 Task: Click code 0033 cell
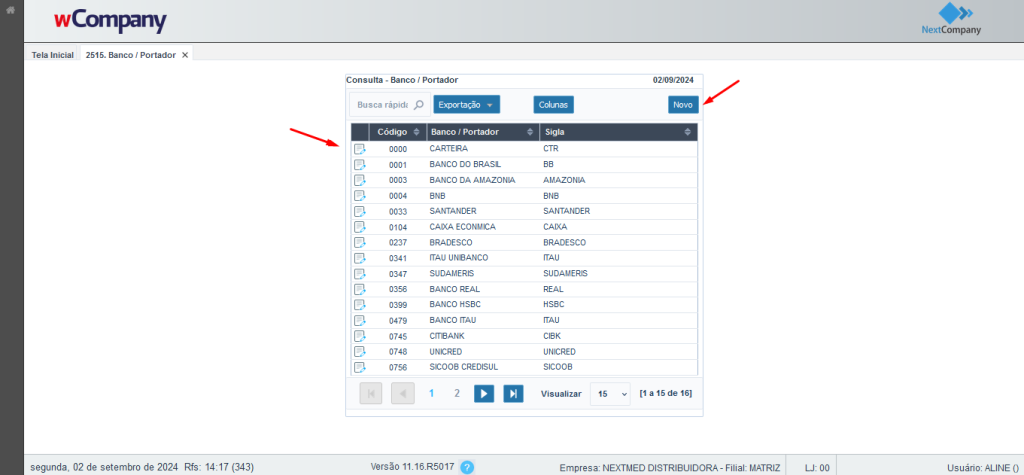click(x=398, y=212)
